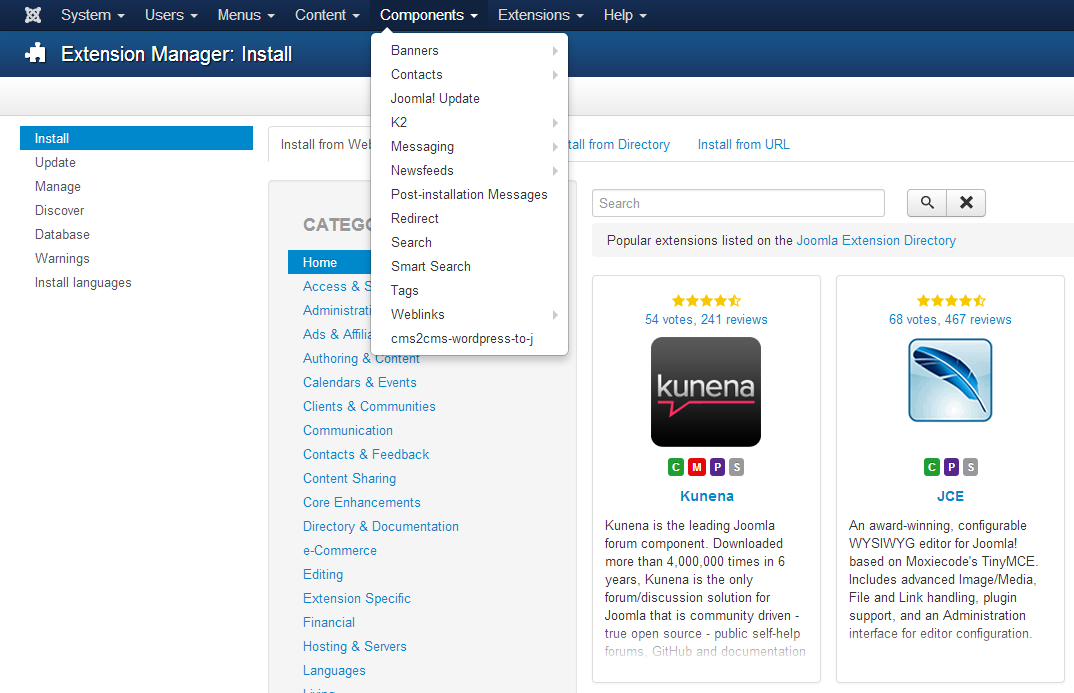Click the Joomla logo icon
The height and width of the screenshot is (693, 1074).
33,15
